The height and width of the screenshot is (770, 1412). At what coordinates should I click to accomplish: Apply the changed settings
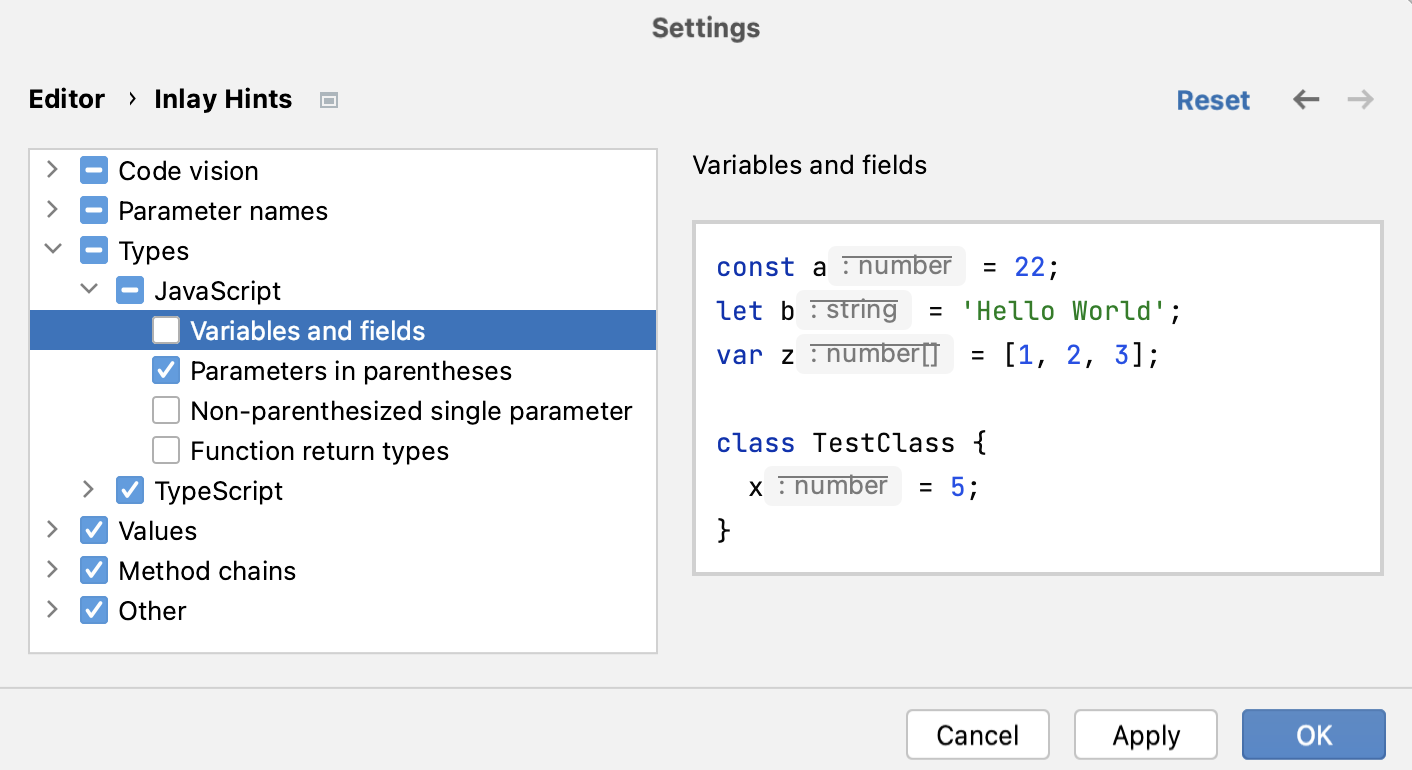tap(1145, 735)
